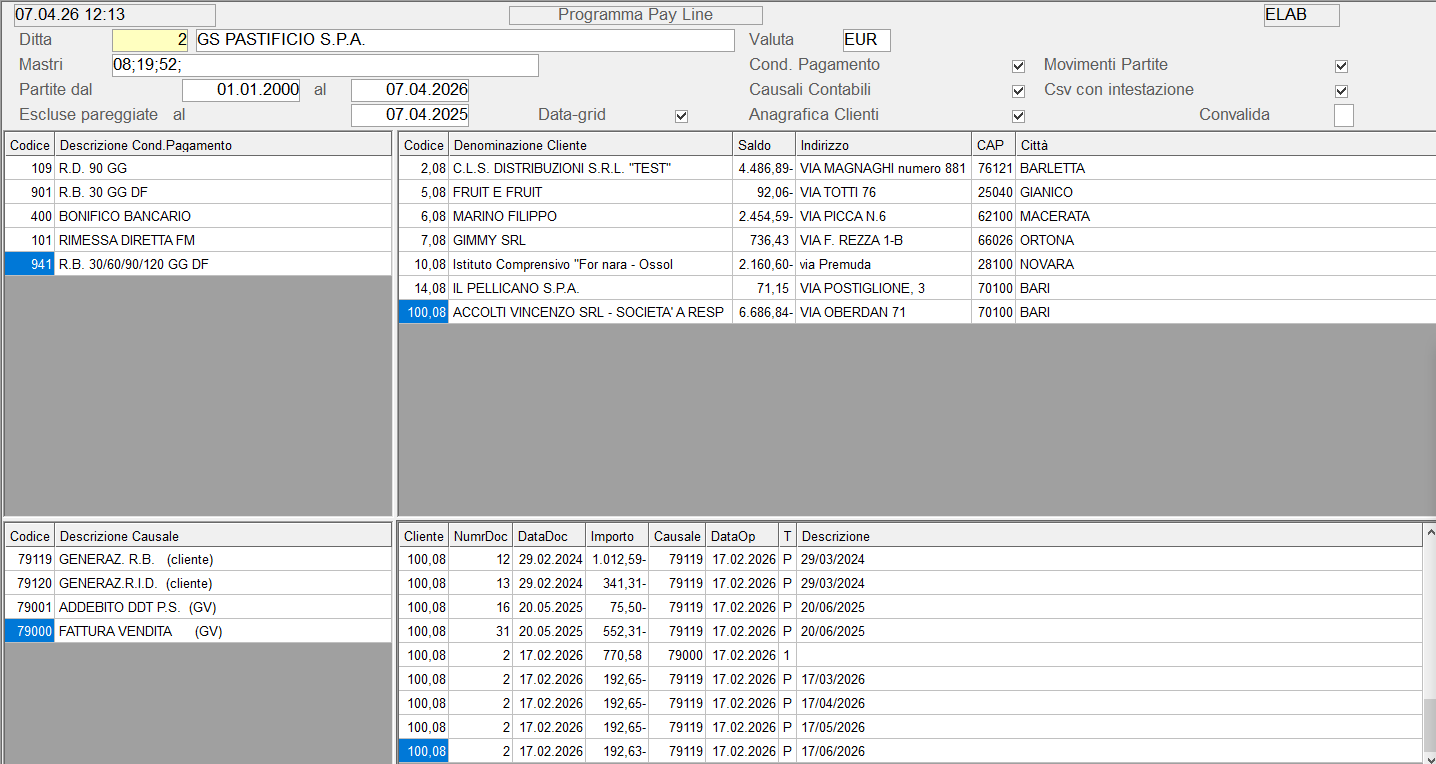Click the Importo column header
1436x764 pixels.
(616, 536)
